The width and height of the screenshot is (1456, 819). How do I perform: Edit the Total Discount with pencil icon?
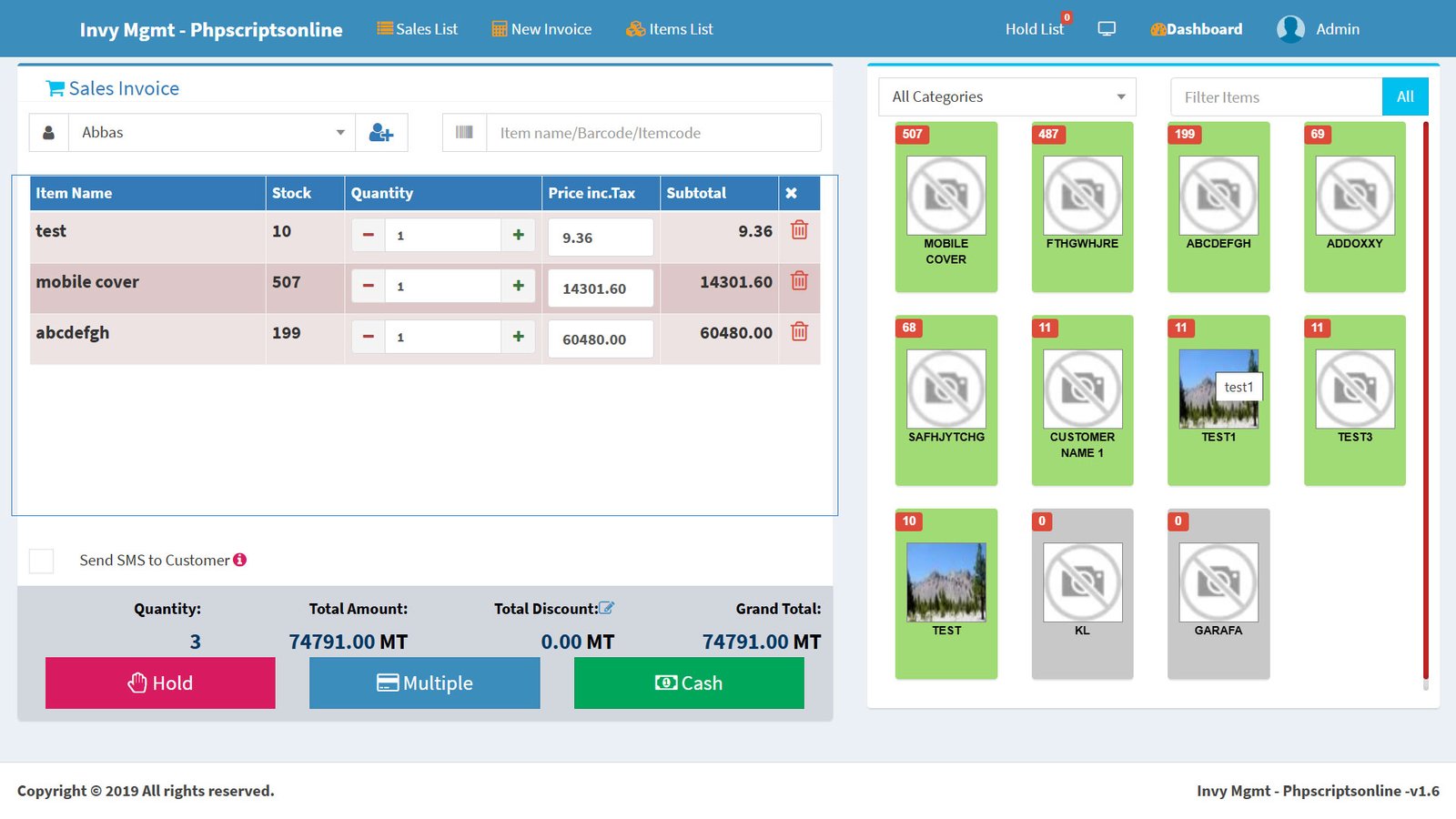(607, 608)
